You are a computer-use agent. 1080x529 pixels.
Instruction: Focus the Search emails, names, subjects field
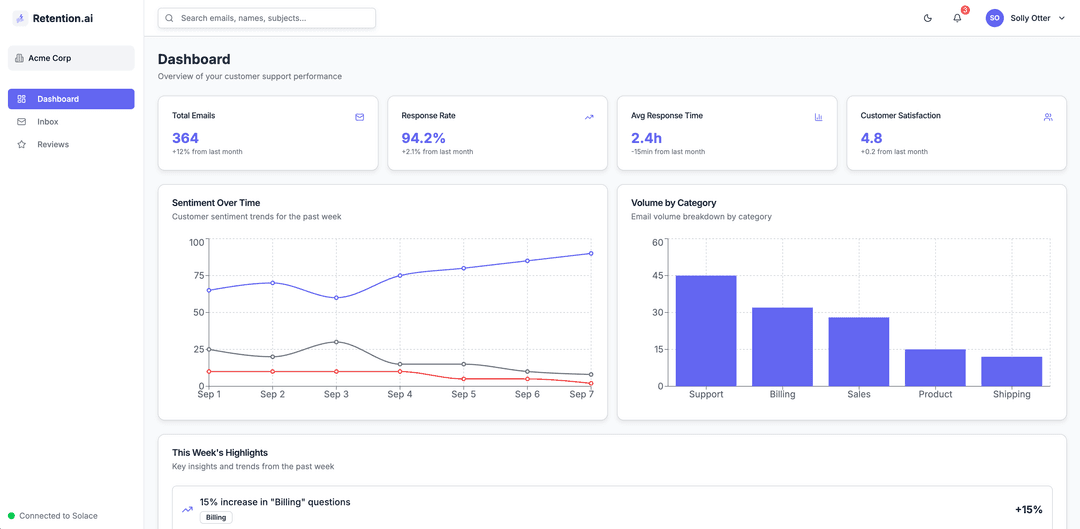pyautogui.click(x=267, y=19)
